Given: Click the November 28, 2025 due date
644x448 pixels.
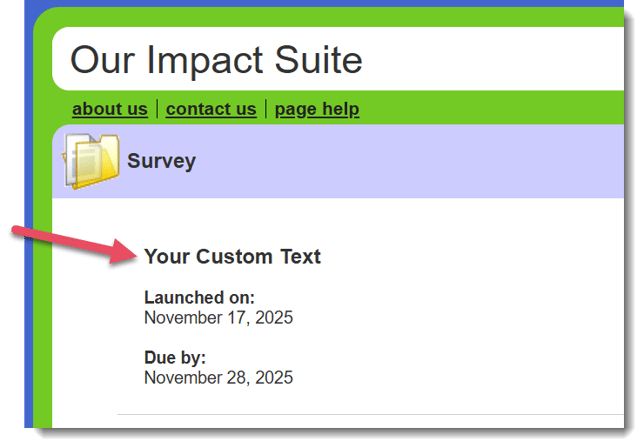Looking at the screenshot, I should pos(218,377).
